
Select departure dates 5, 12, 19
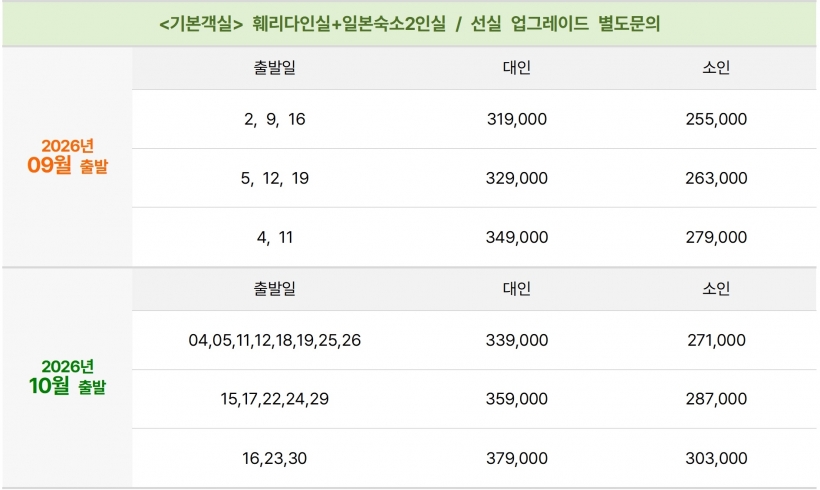[275, 178]
